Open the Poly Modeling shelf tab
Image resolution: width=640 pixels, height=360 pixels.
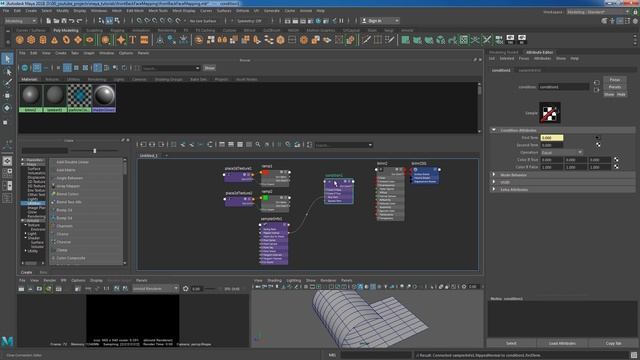(x=66, y=30)
